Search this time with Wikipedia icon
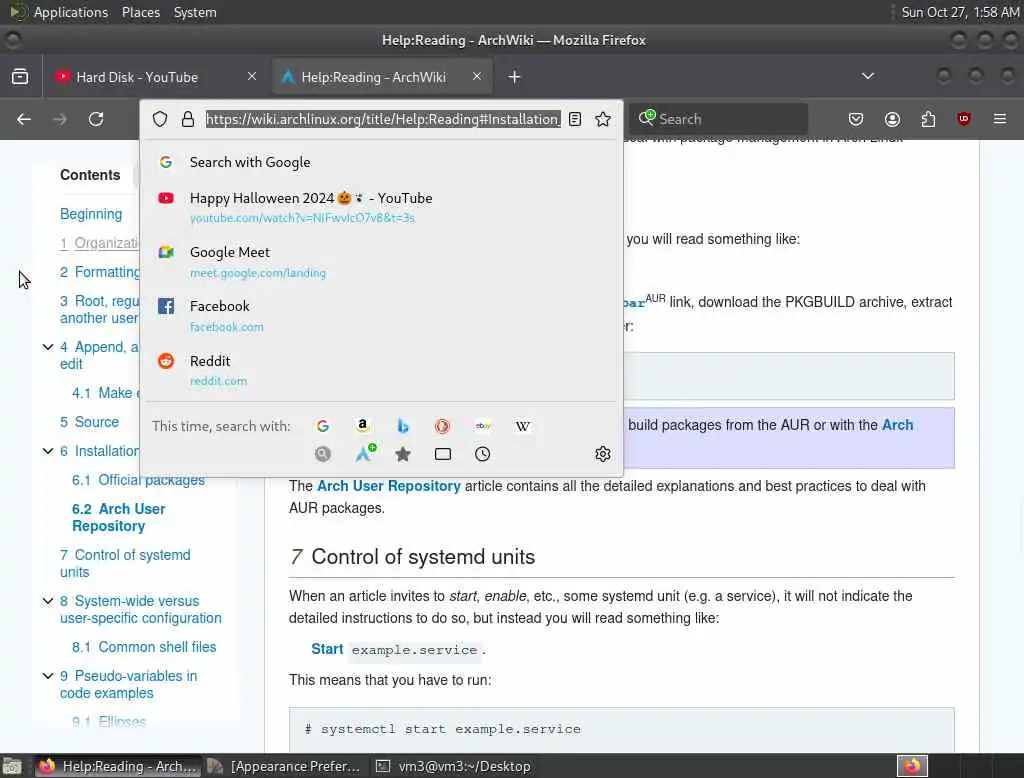Viewport: 1024px width, 778px height. (x=522, y=426)
